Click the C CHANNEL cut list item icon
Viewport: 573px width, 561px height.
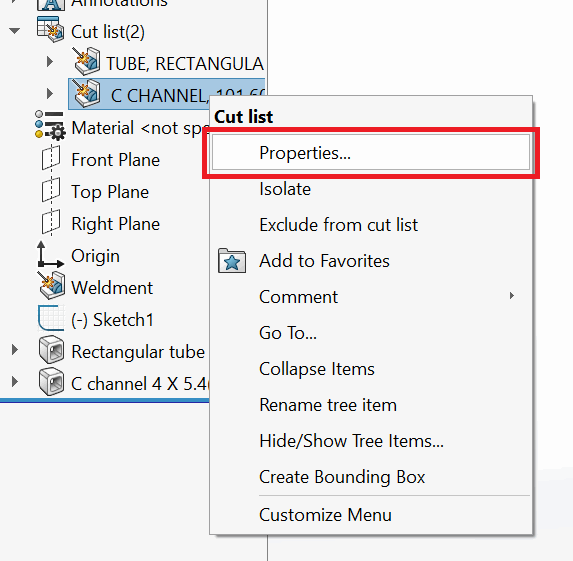click(86, 94)
